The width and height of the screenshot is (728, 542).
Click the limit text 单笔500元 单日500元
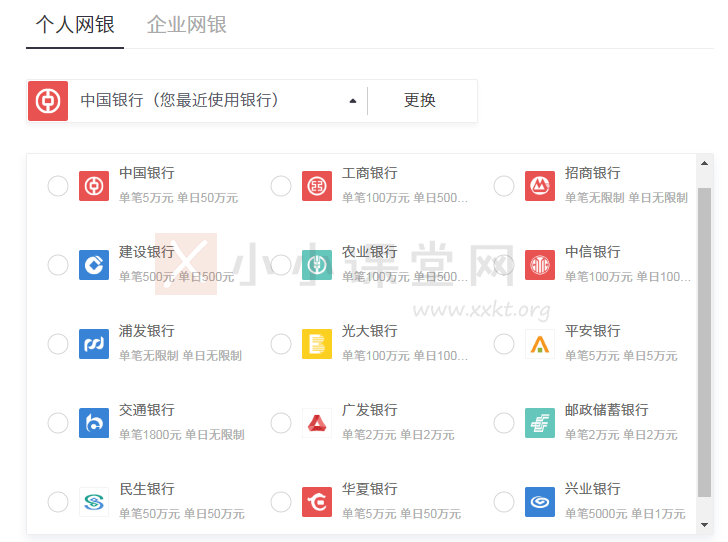point(176,277)
